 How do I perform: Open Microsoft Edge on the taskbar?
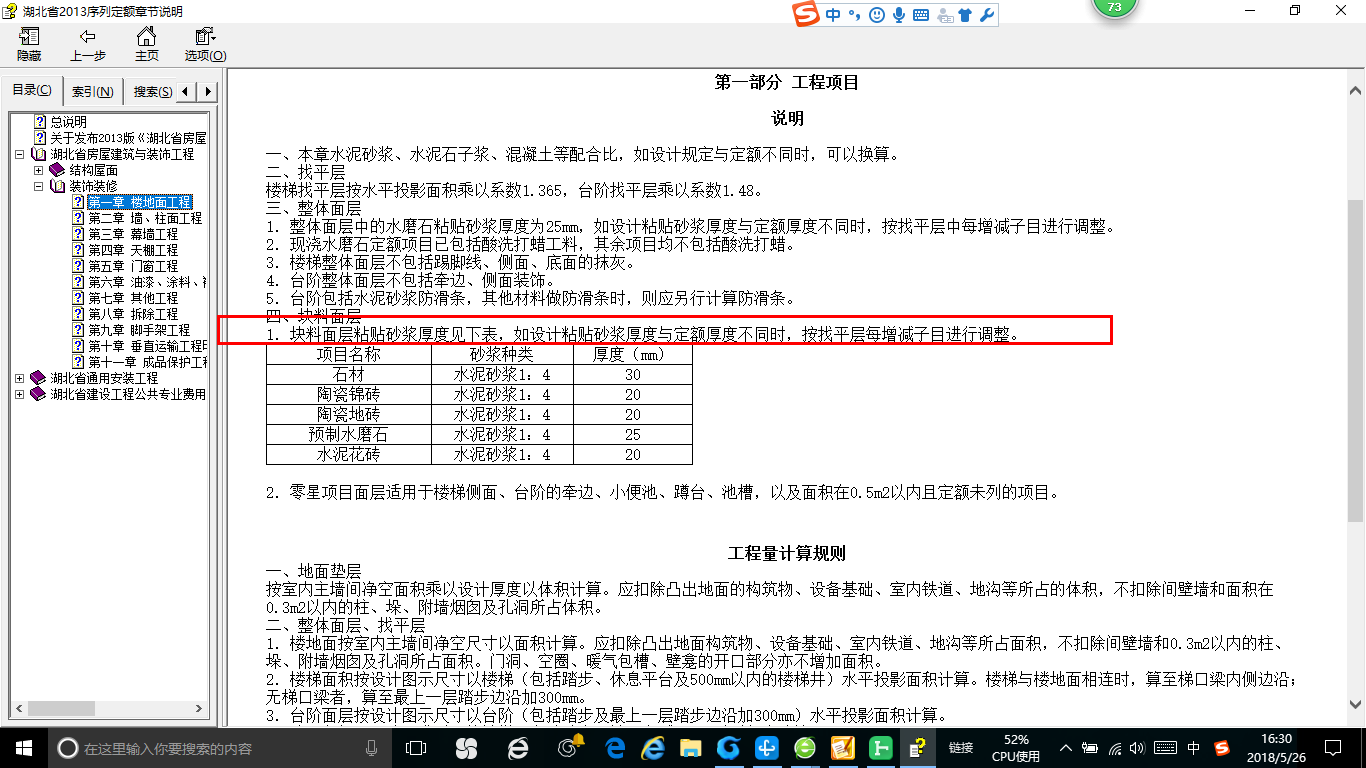click(616, 747)
